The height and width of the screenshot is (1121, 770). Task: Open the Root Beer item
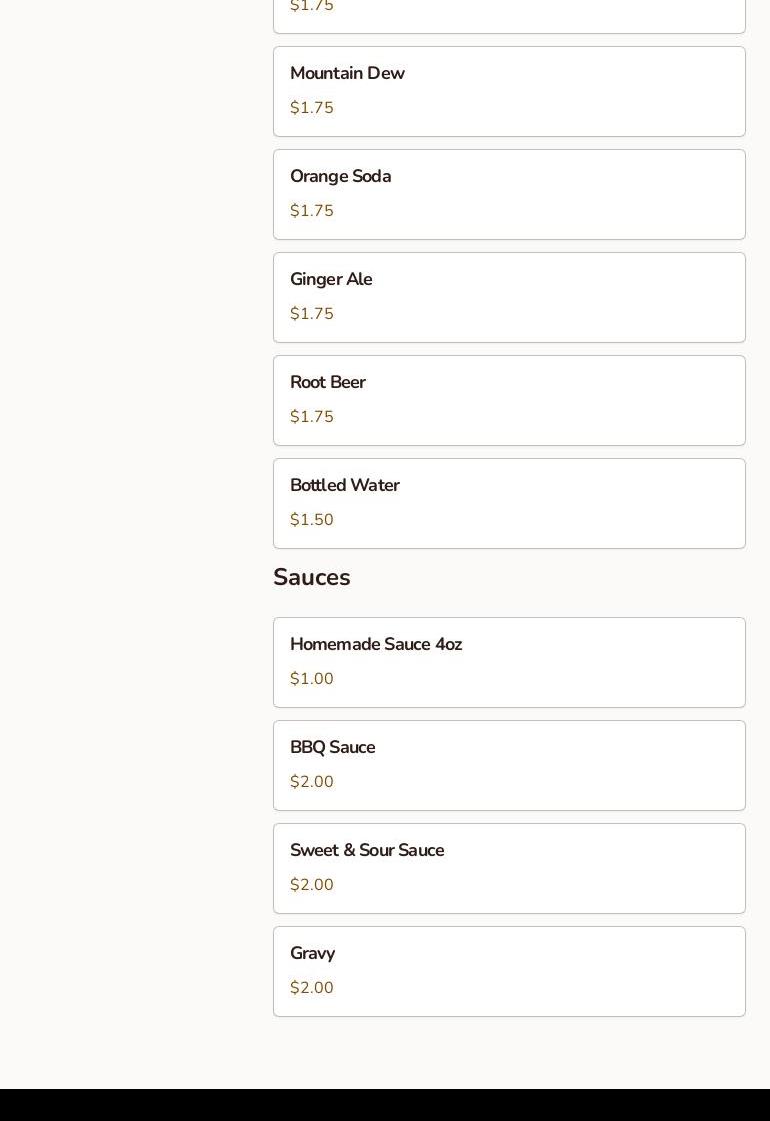(x=508, y=400)
